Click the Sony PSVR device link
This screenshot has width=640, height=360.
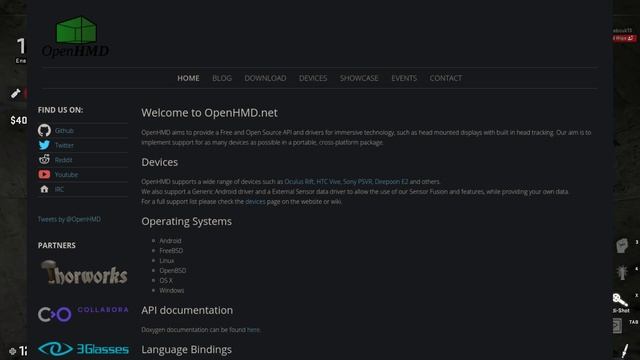click(358, 182)
